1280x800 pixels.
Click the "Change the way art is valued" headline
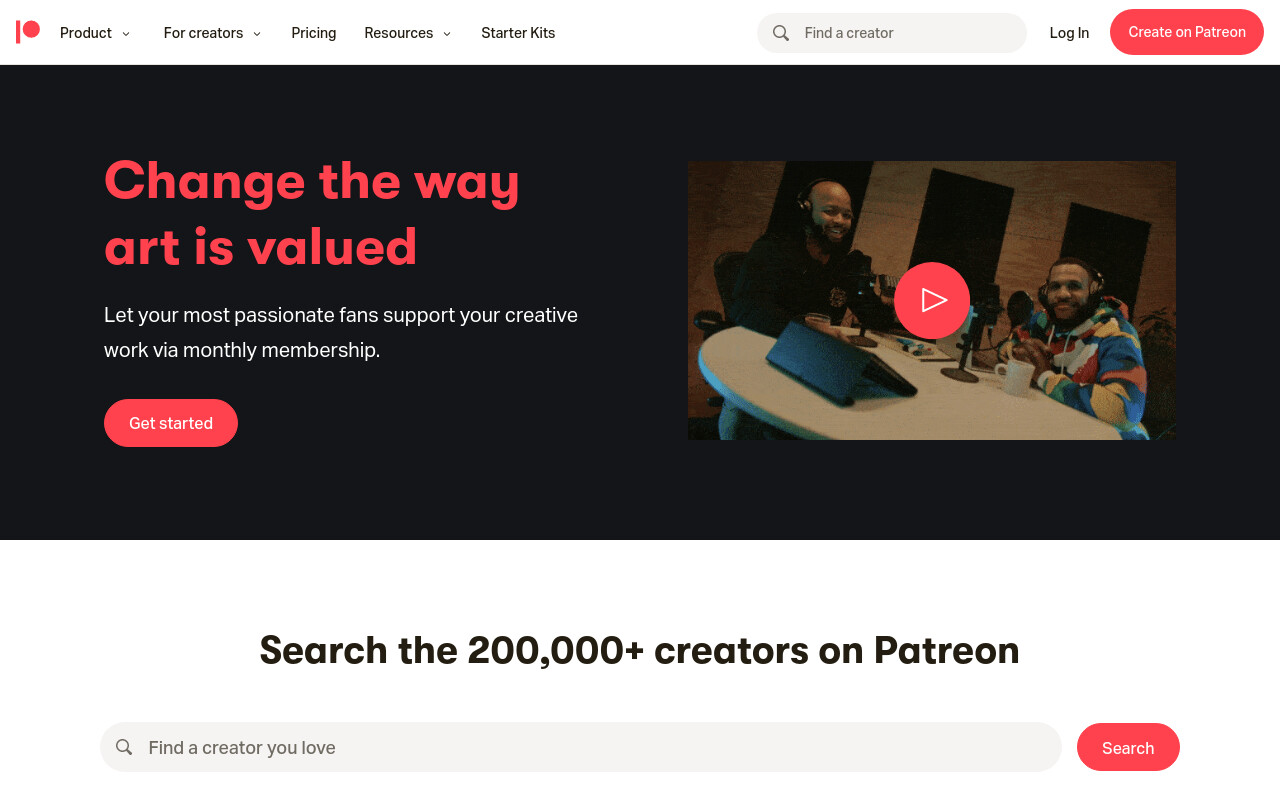[x=312, y=213]
